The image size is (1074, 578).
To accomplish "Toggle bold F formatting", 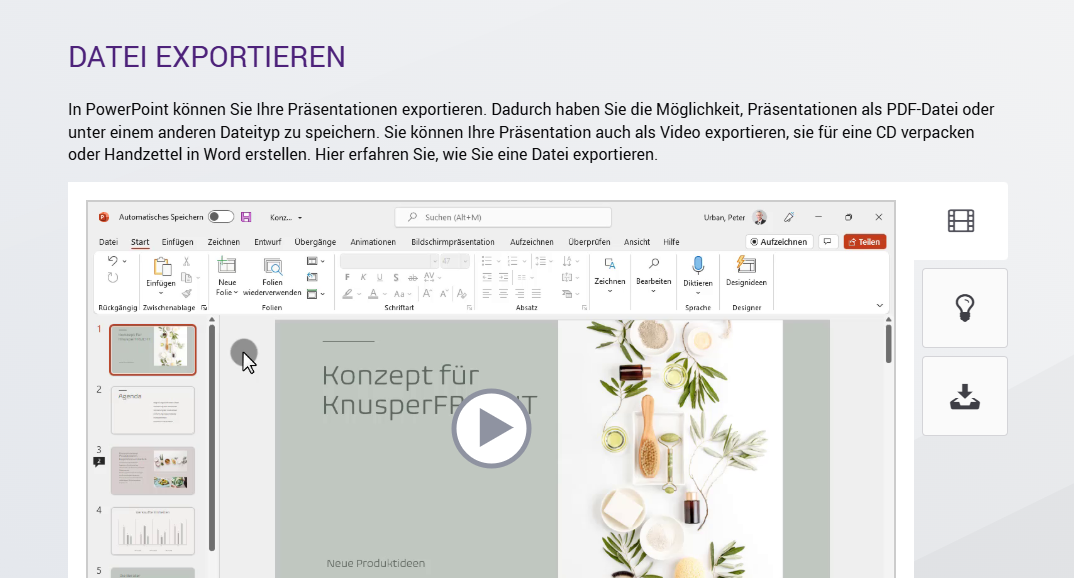I will click(347, 277).
